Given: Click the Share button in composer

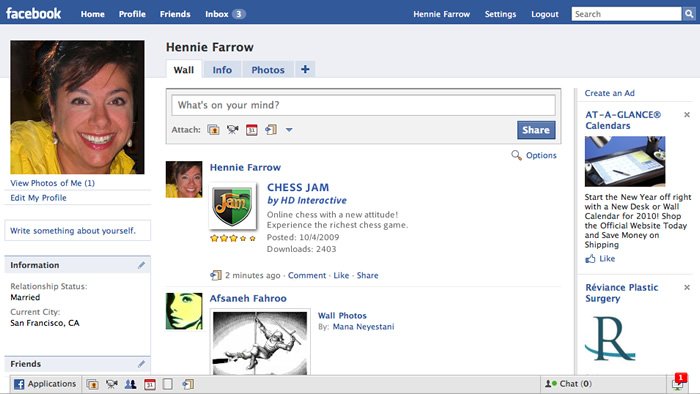Looking at the screenshot, I should 536,130.
